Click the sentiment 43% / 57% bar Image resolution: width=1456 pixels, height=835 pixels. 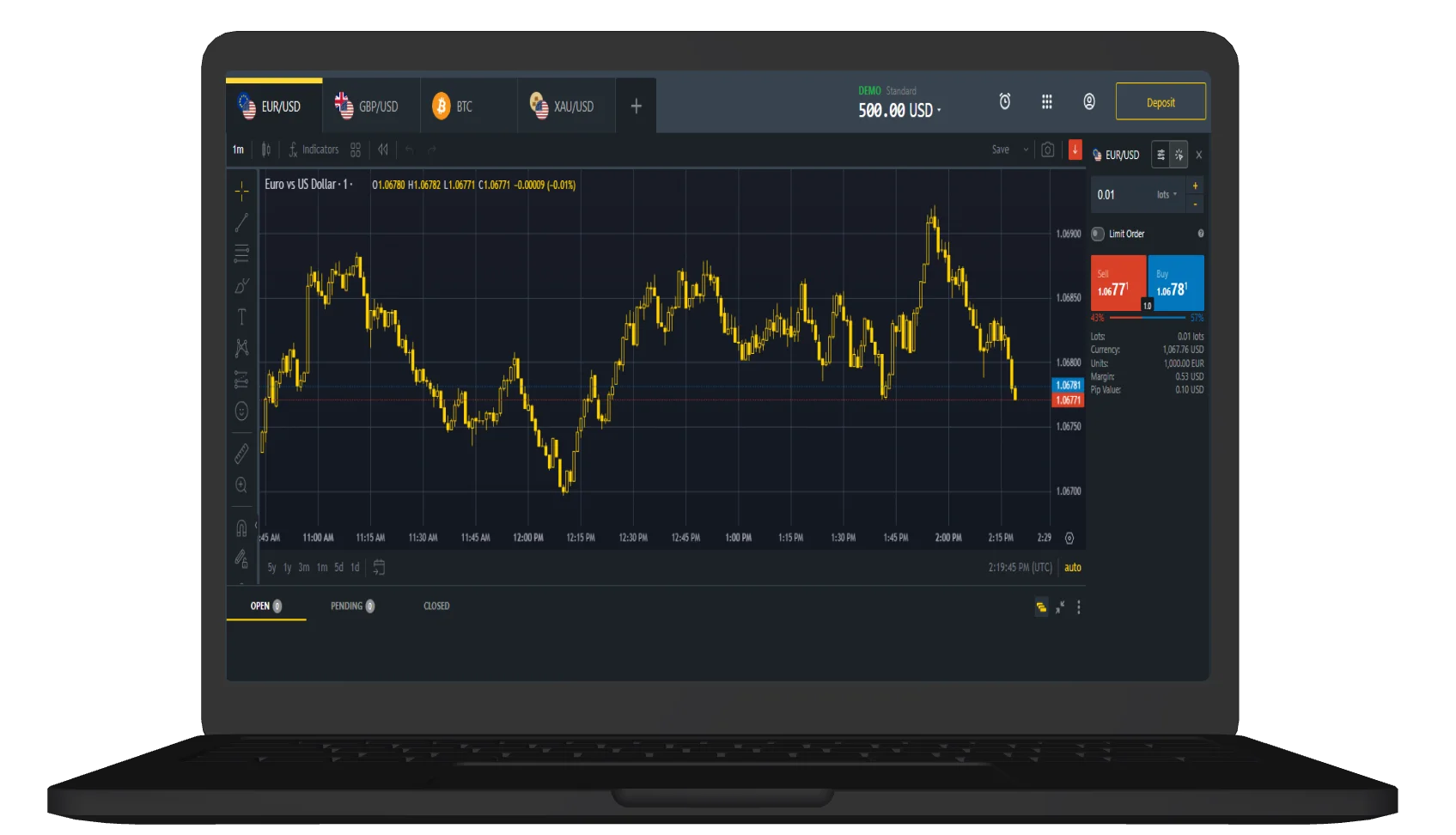[1148, 318]
